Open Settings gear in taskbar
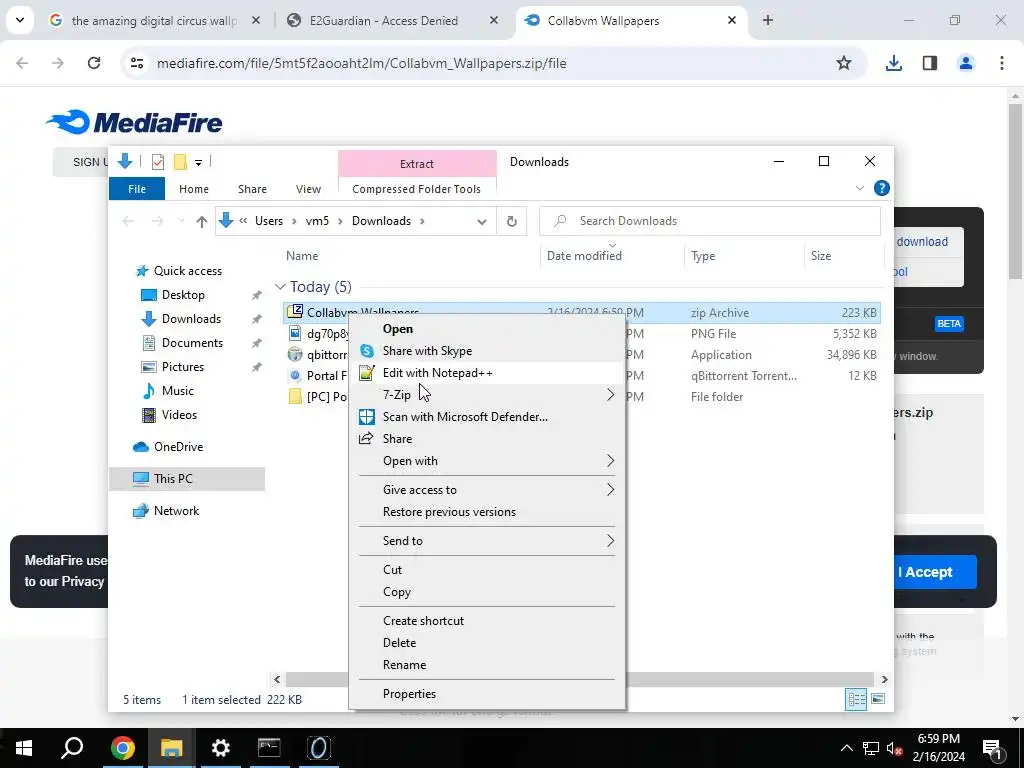The image size is (1024, 768). point(220,748)
